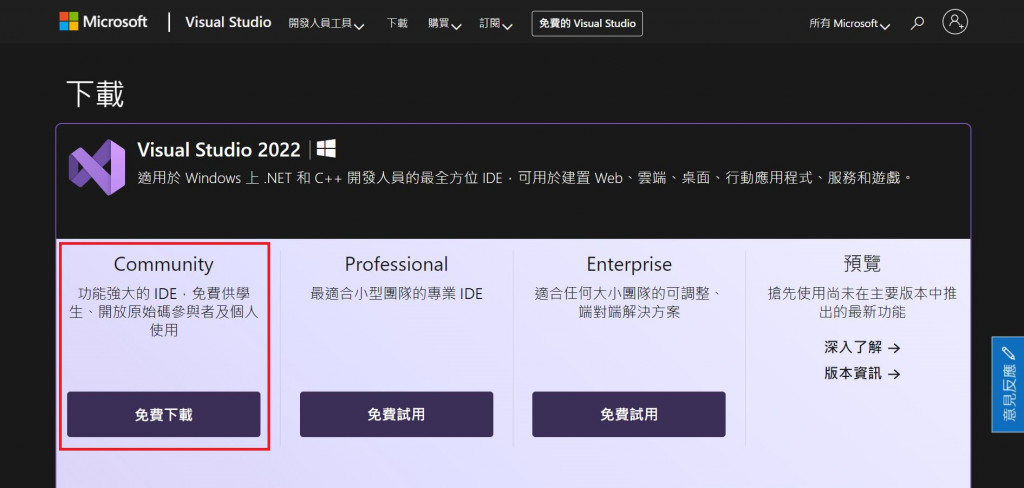The image size is (1024, 488).
Task: Click 免費試用 button under Professional
Action: pyautogui.click(x=396, y=414)
